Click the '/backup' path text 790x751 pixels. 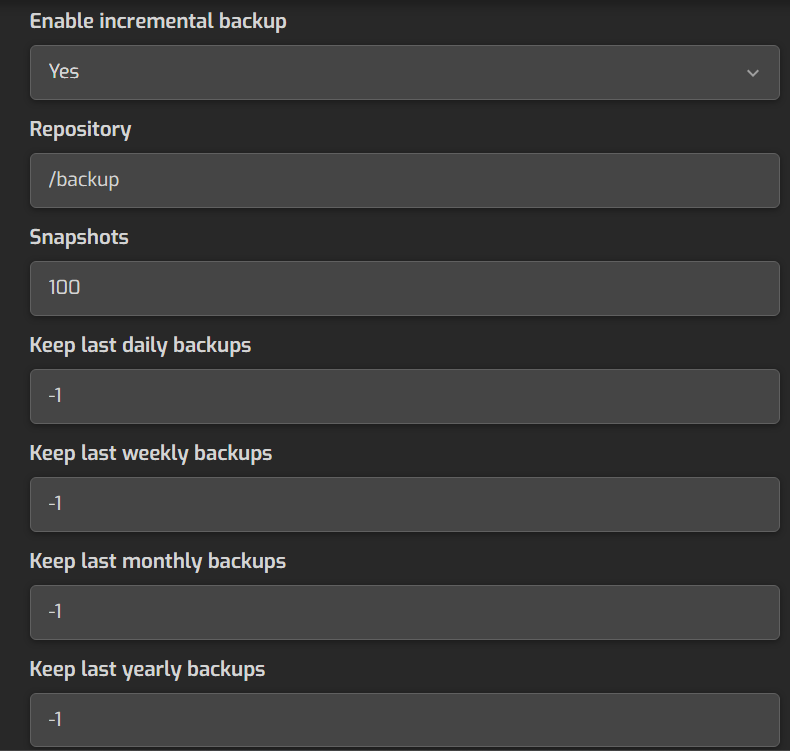[x=84, y=180]
